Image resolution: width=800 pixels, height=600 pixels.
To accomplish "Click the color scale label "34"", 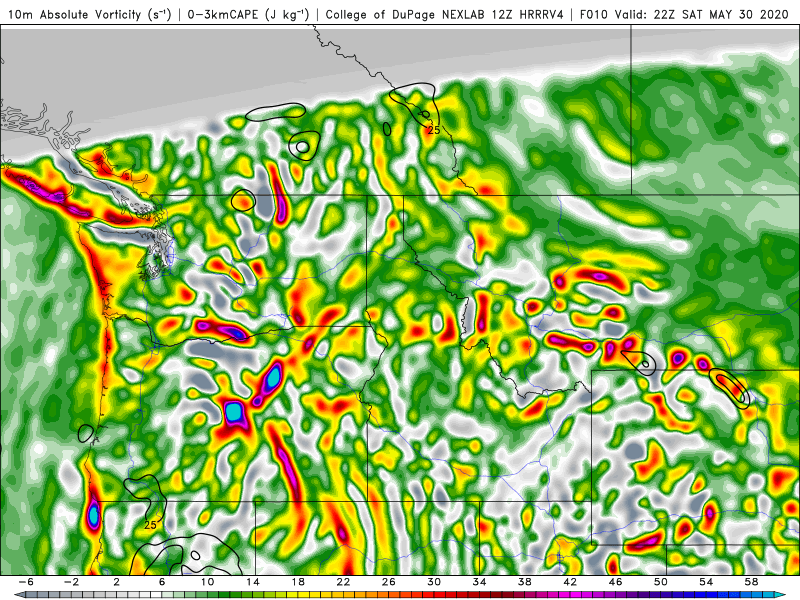I will tap(479, 582).
